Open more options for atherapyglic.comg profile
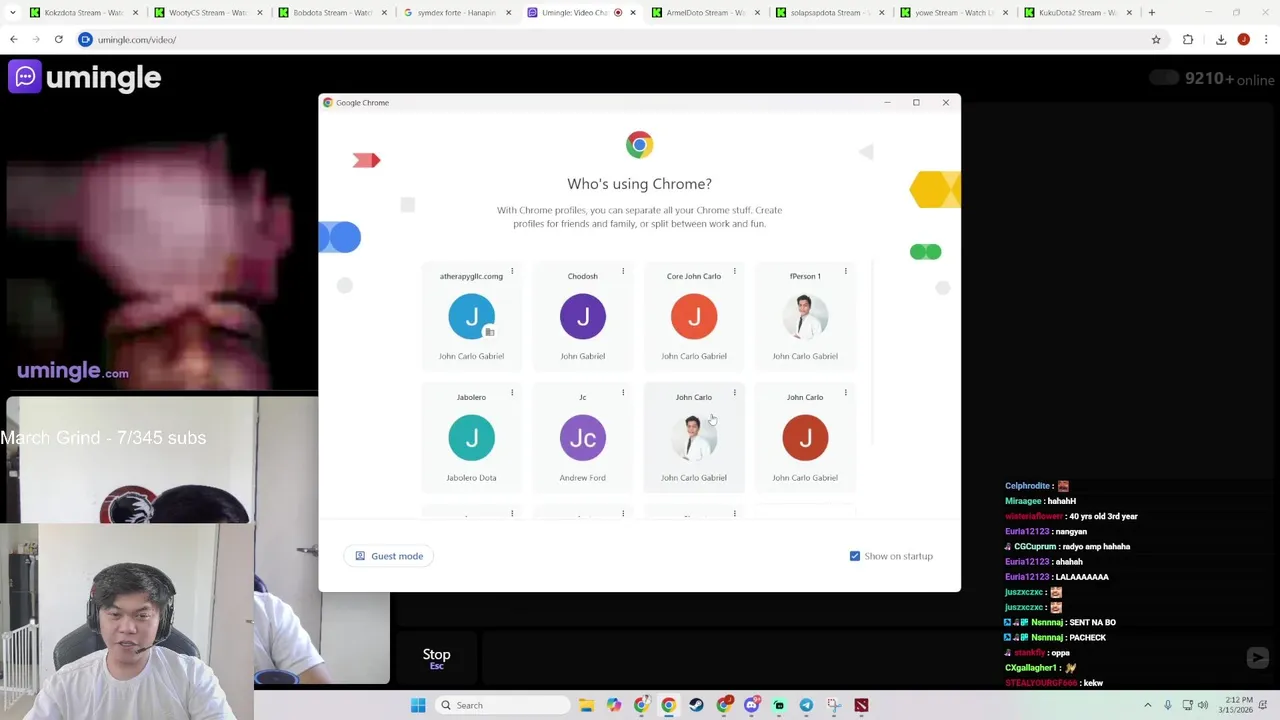1280x720 pixels. click(512, 271)
